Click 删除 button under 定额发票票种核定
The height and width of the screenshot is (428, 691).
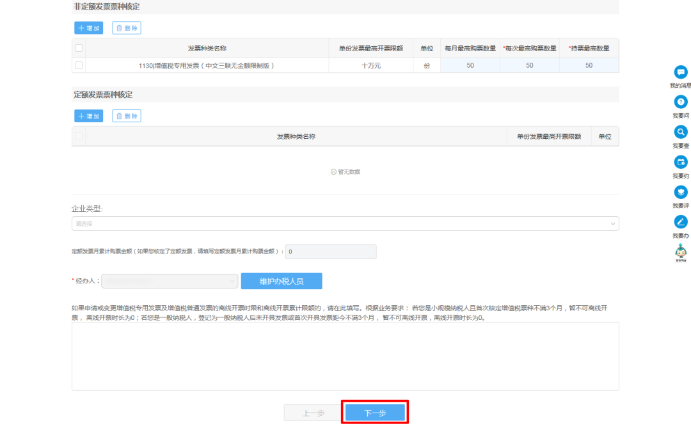point(126,116)
